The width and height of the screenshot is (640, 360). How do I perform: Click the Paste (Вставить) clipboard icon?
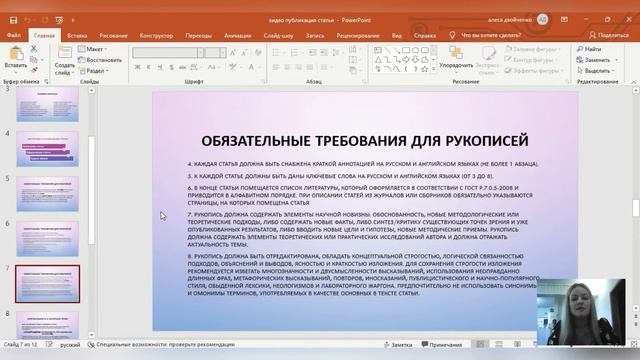(x=16, y=53)
